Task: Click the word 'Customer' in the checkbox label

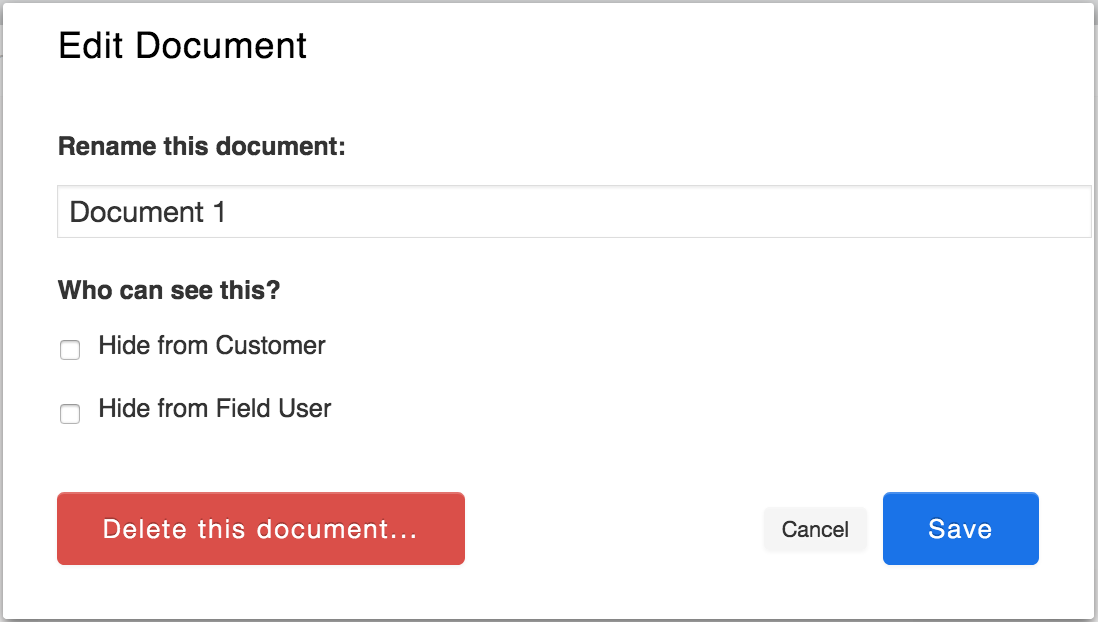Action: 270,346
